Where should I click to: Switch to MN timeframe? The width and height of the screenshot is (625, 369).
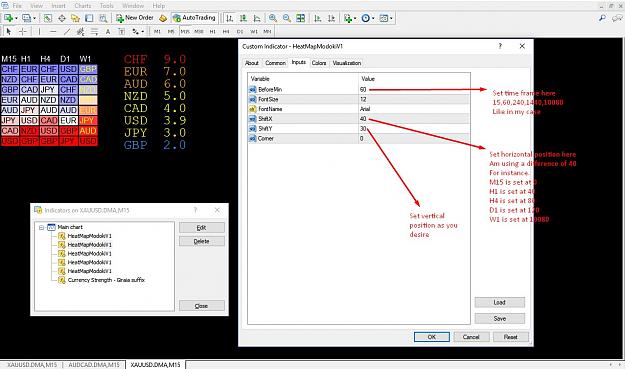[x=267, y=31]
